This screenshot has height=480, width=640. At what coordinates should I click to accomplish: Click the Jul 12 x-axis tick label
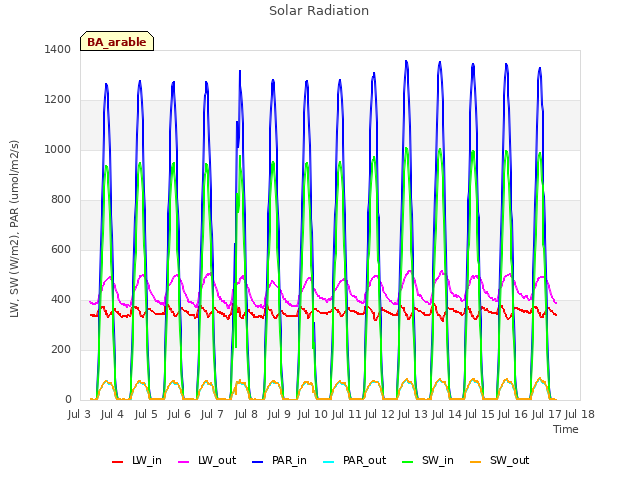(380, 414)
